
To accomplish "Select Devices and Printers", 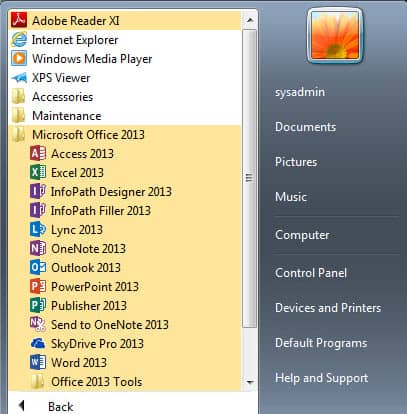I will (x=328, y=308).
